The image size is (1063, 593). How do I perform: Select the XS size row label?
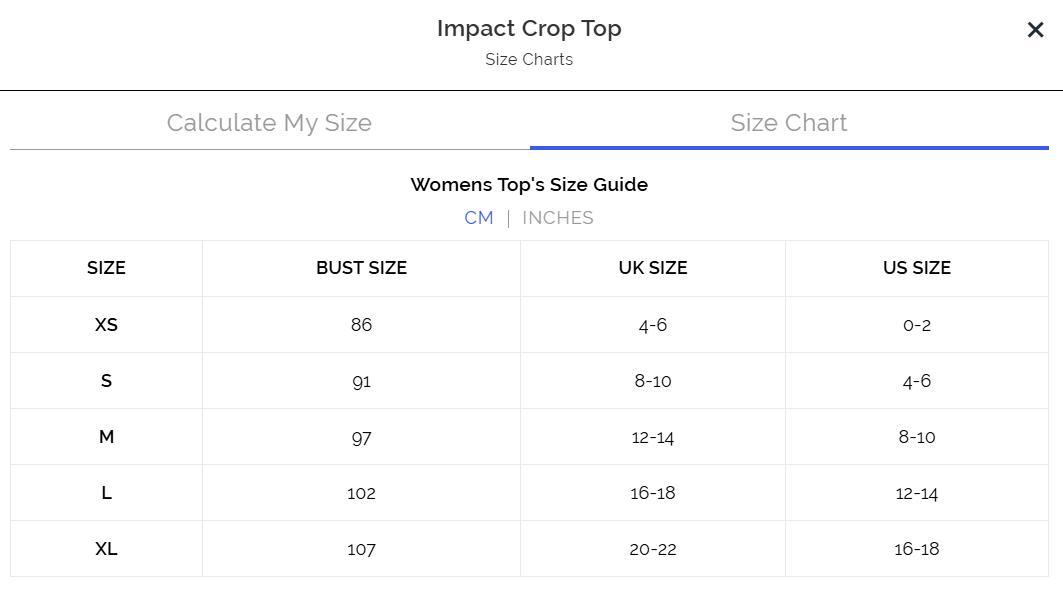tap(106, 325)
